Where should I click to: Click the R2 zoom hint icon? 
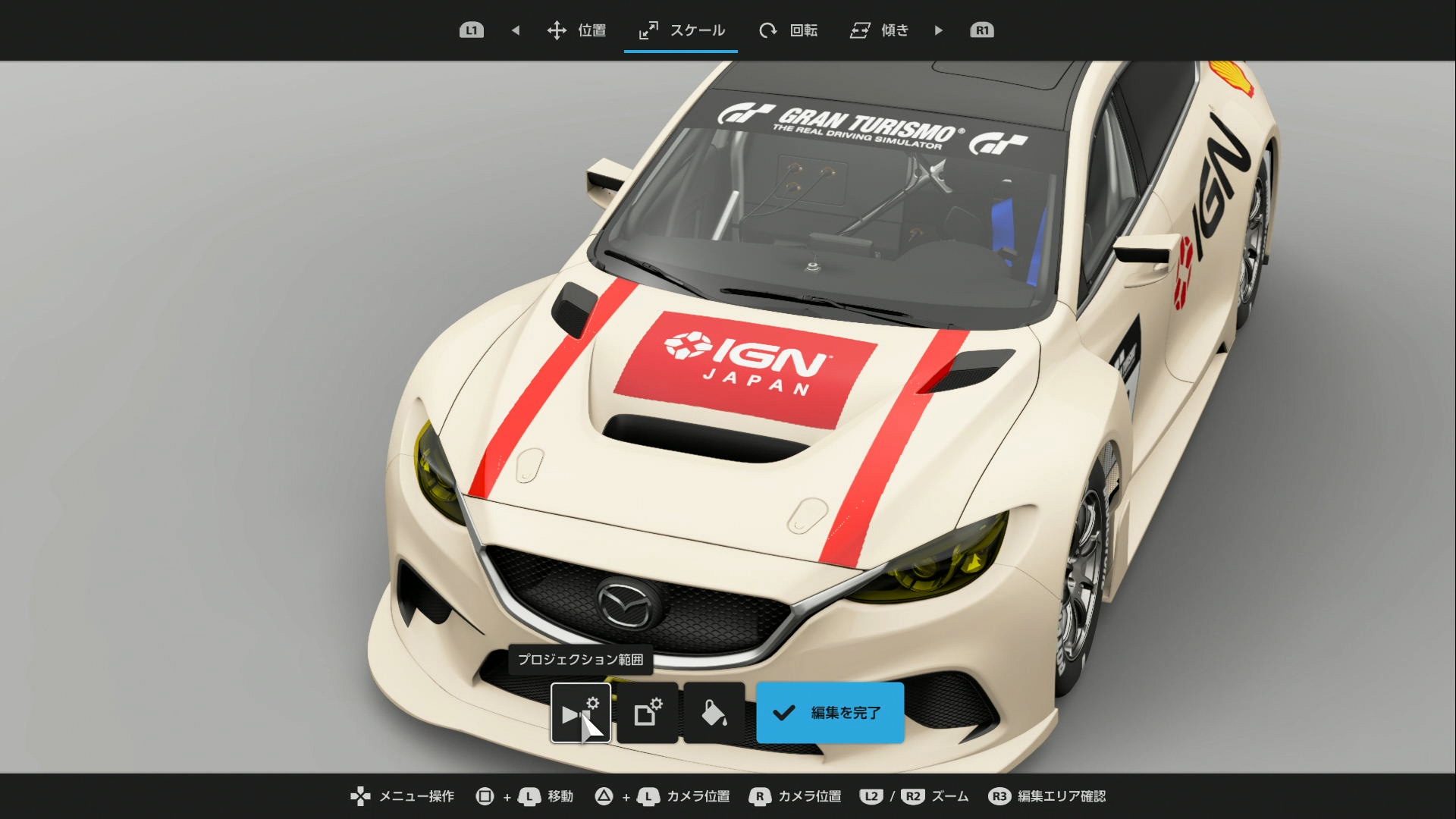coord(913,796)
